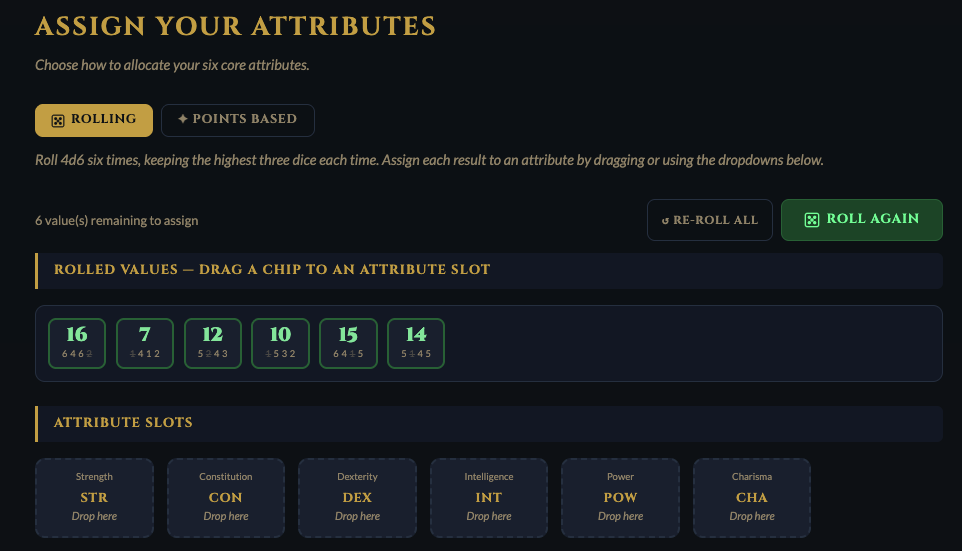Click the dice icon on Roll Again

812,220
